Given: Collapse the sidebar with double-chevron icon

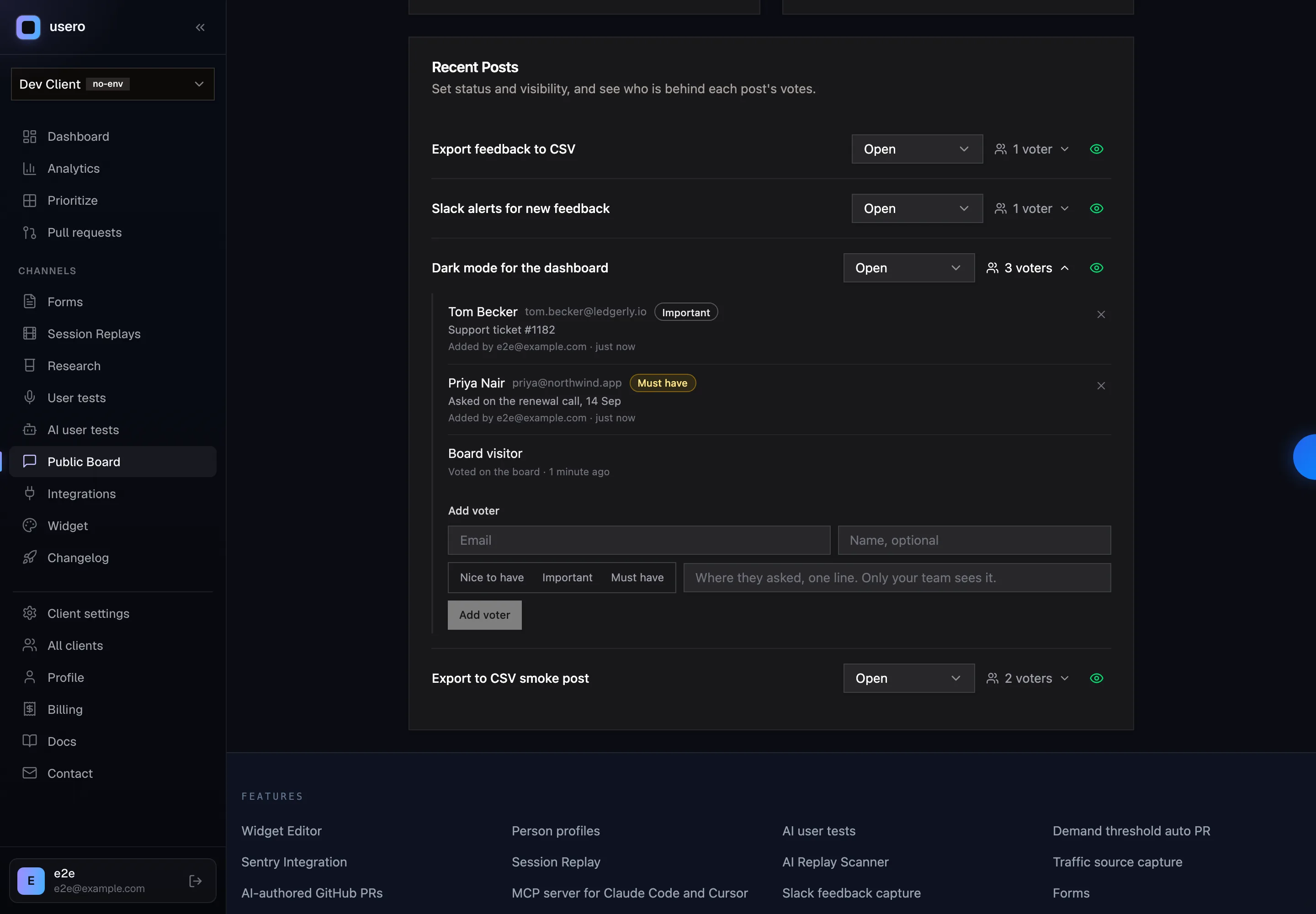Looking at the screenshot, I should [200, 27].
